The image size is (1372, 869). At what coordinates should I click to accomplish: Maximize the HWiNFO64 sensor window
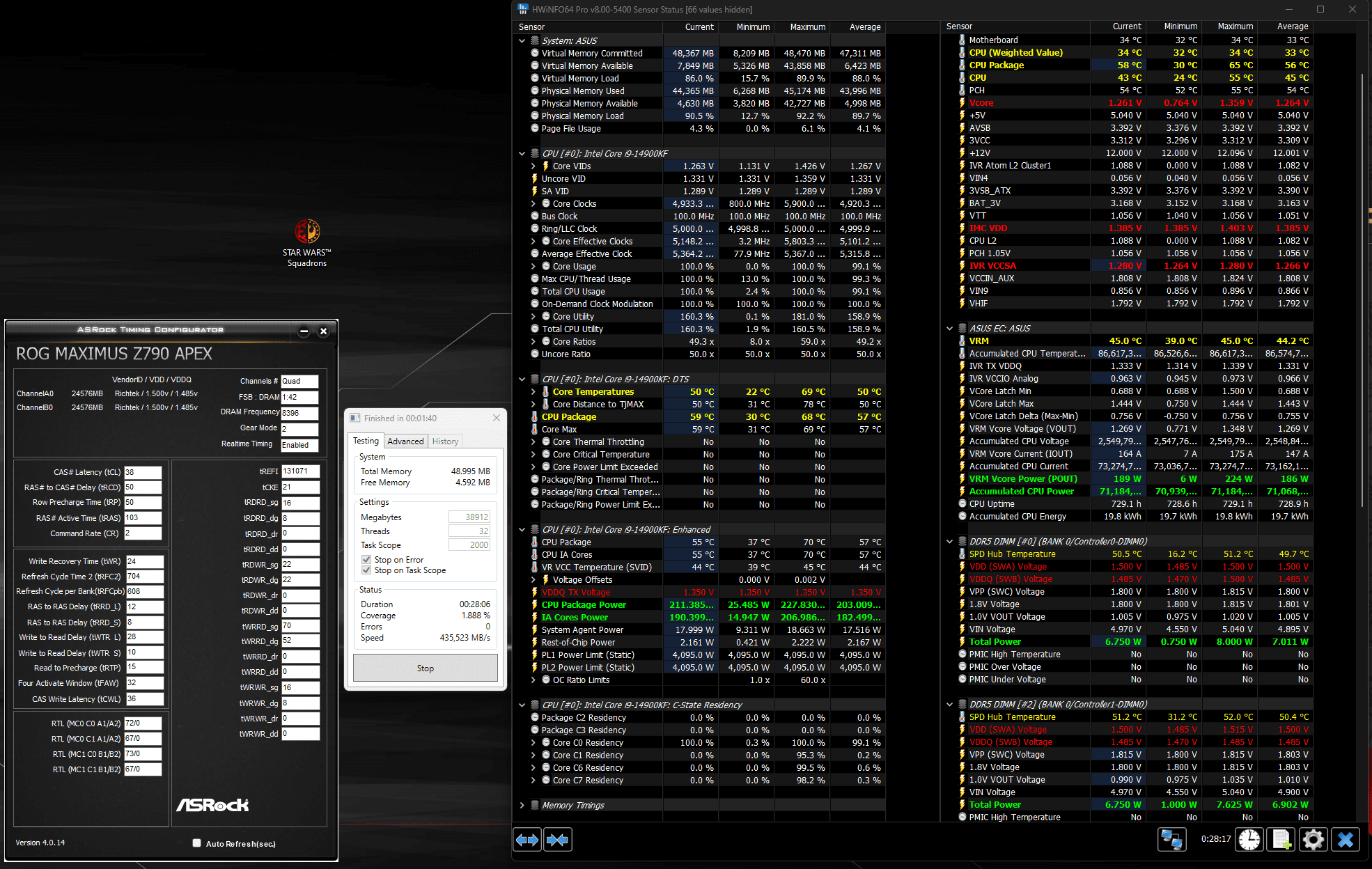tap(1320, 9)
